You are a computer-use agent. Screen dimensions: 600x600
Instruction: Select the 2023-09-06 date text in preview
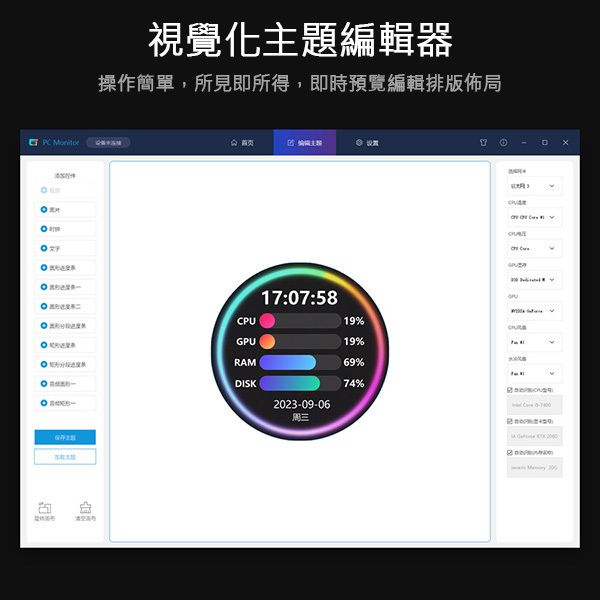click(302, 404)
